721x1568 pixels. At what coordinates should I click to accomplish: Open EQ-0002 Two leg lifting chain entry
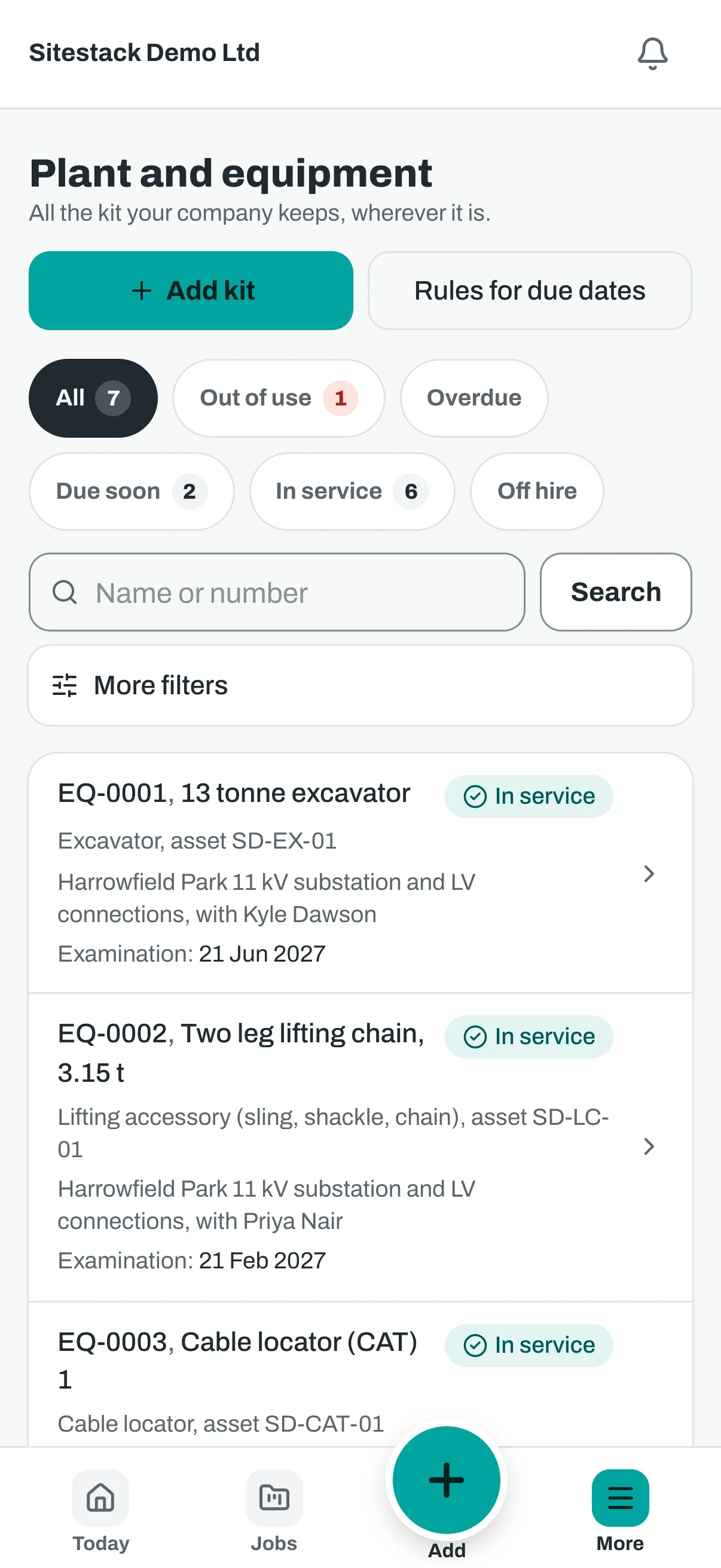coord(360,1148)
